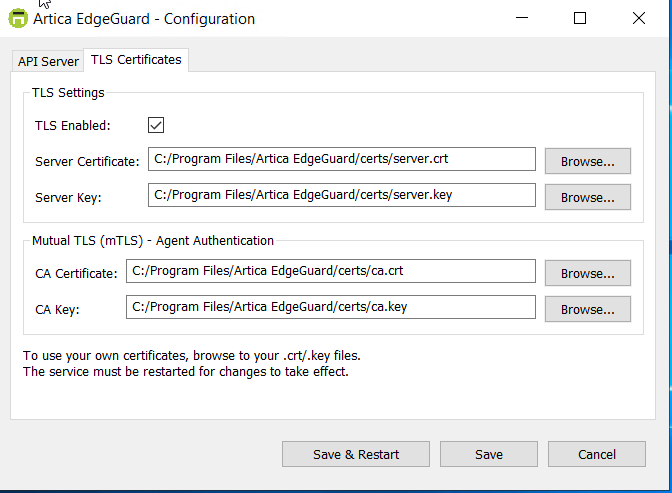Click the 'TLS Enabled:' label
The width and height of the screenshot is (672, 493).
(72, 126)
